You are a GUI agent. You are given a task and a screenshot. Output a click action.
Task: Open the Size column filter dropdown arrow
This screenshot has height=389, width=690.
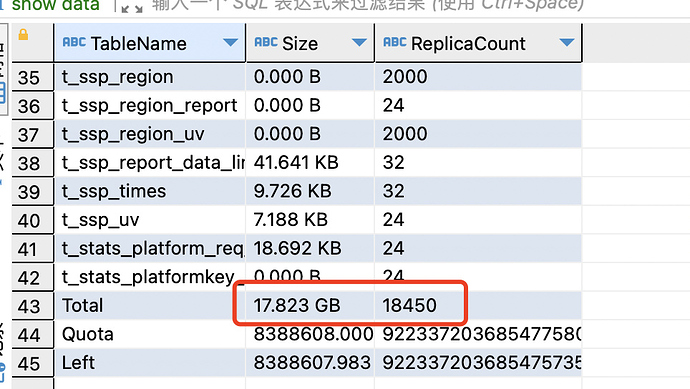pyautogui.click(x=359, y=42)
